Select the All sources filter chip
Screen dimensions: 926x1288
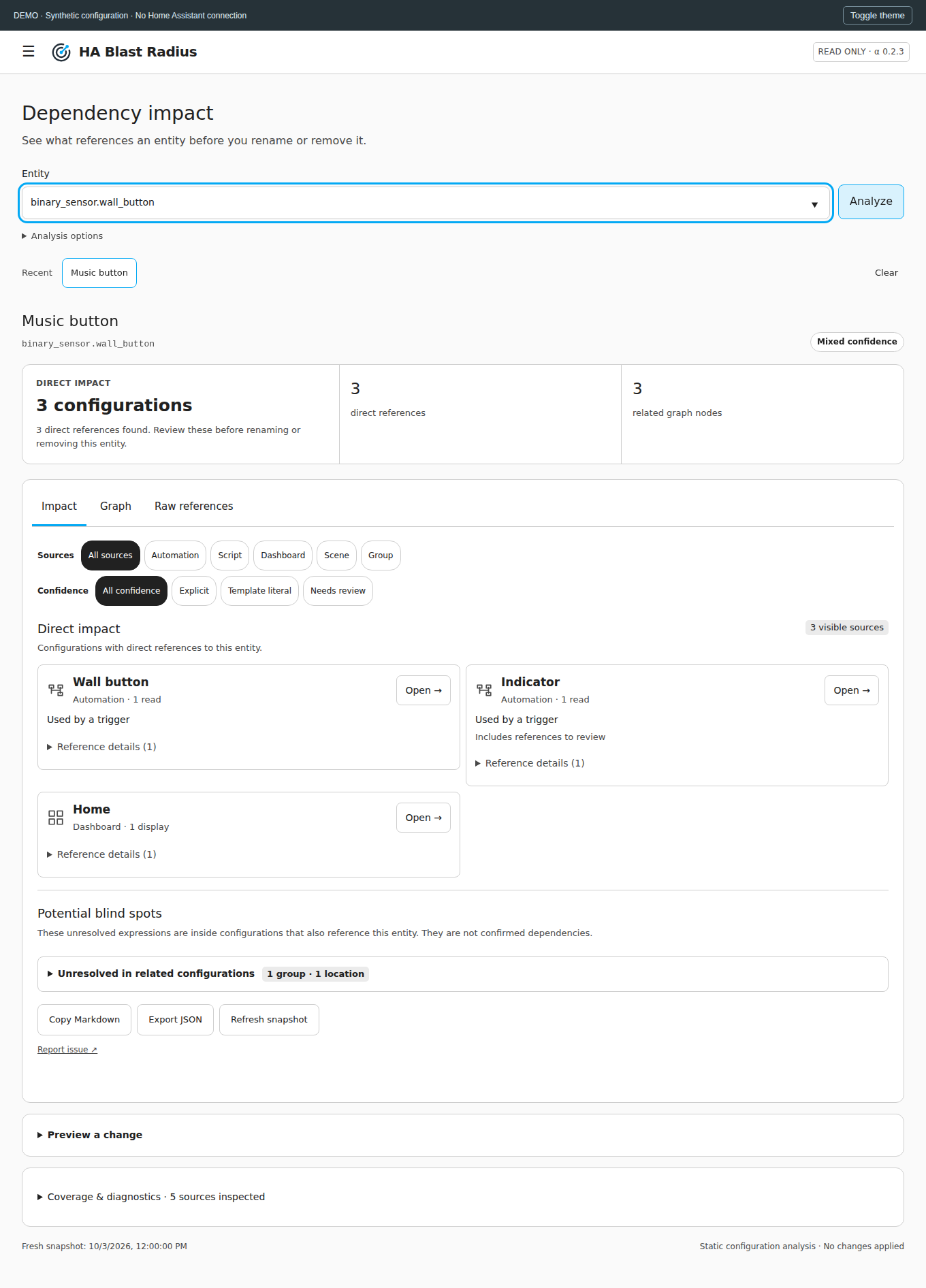pyautogui.click(x=110, y=556)
